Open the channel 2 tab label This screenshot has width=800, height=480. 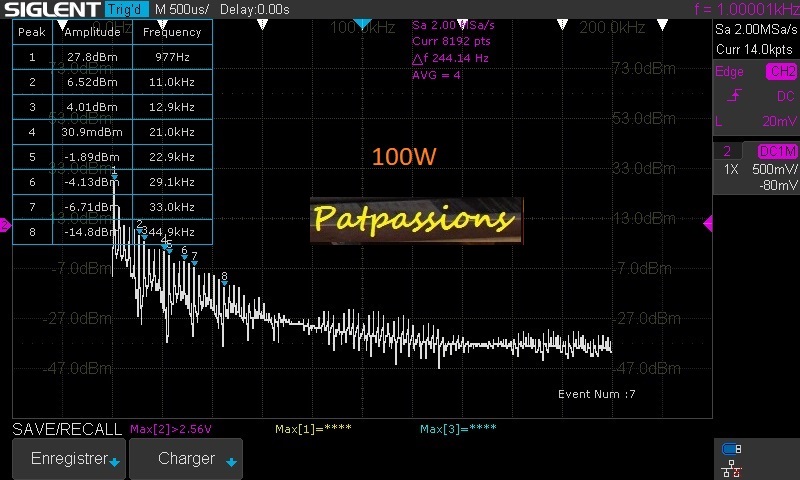[x=728, y=151]
